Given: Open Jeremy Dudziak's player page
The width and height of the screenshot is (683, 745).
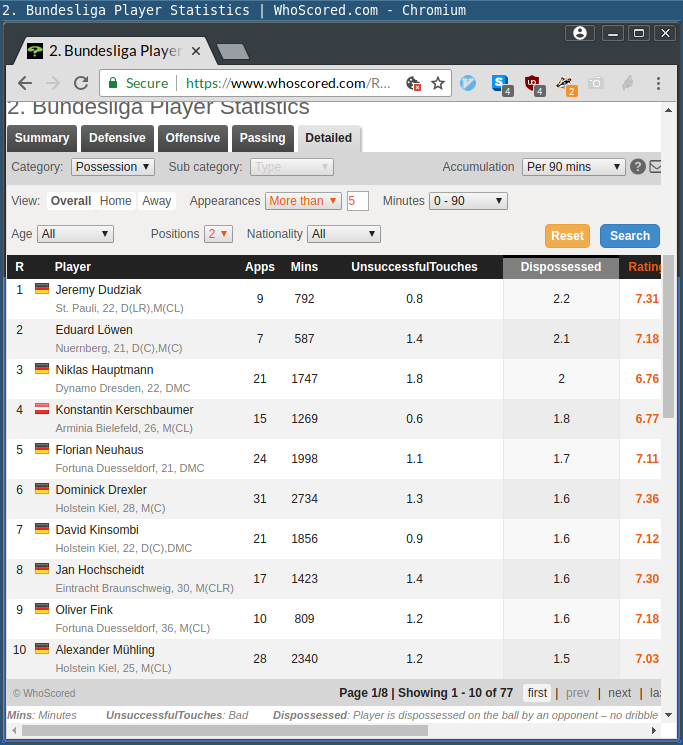Looking at the screenshot, I should coord(98,290).
